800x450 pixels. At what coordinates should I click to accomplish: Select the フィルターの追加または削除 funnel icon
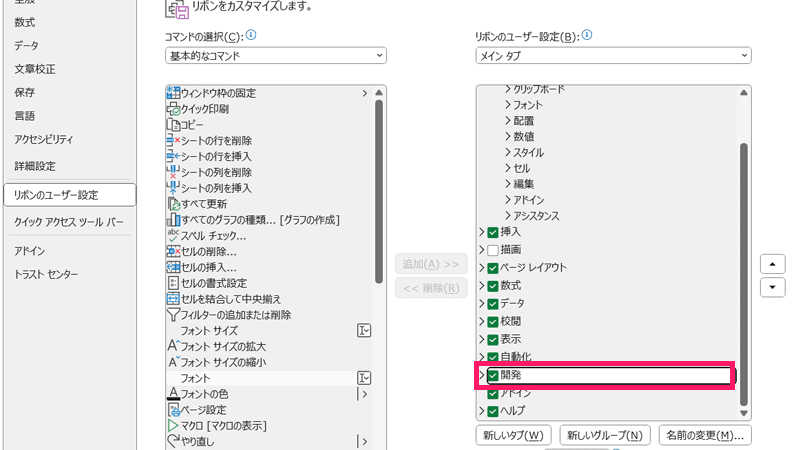click(x=173, y=314)
